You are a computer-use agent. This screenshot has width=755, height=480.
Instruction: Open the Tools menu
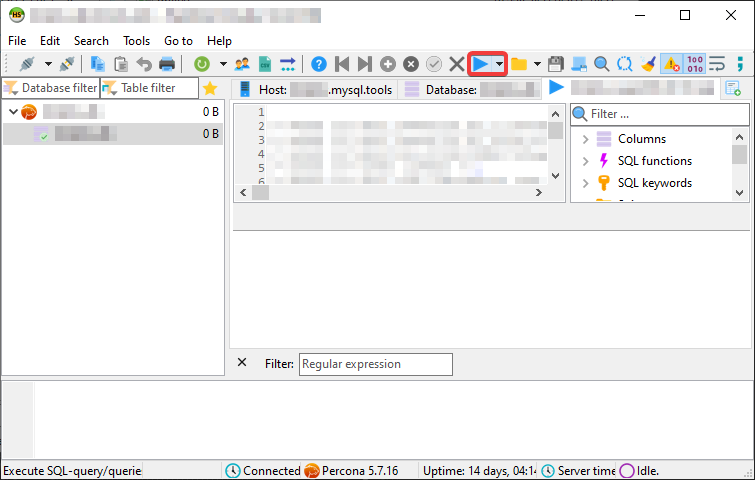pos(136,41)
